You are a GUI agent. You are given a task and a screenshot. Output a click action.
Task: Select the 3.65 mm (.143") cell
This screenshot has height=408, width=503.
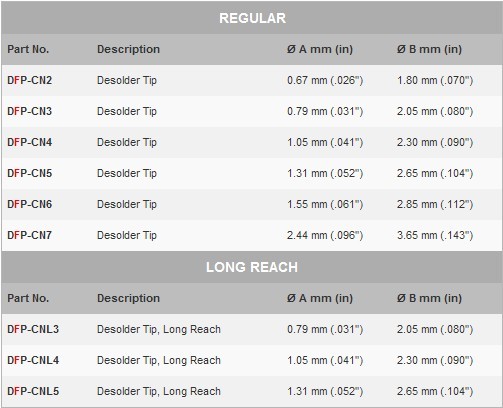pyautogui.click(x=435, y=235)
